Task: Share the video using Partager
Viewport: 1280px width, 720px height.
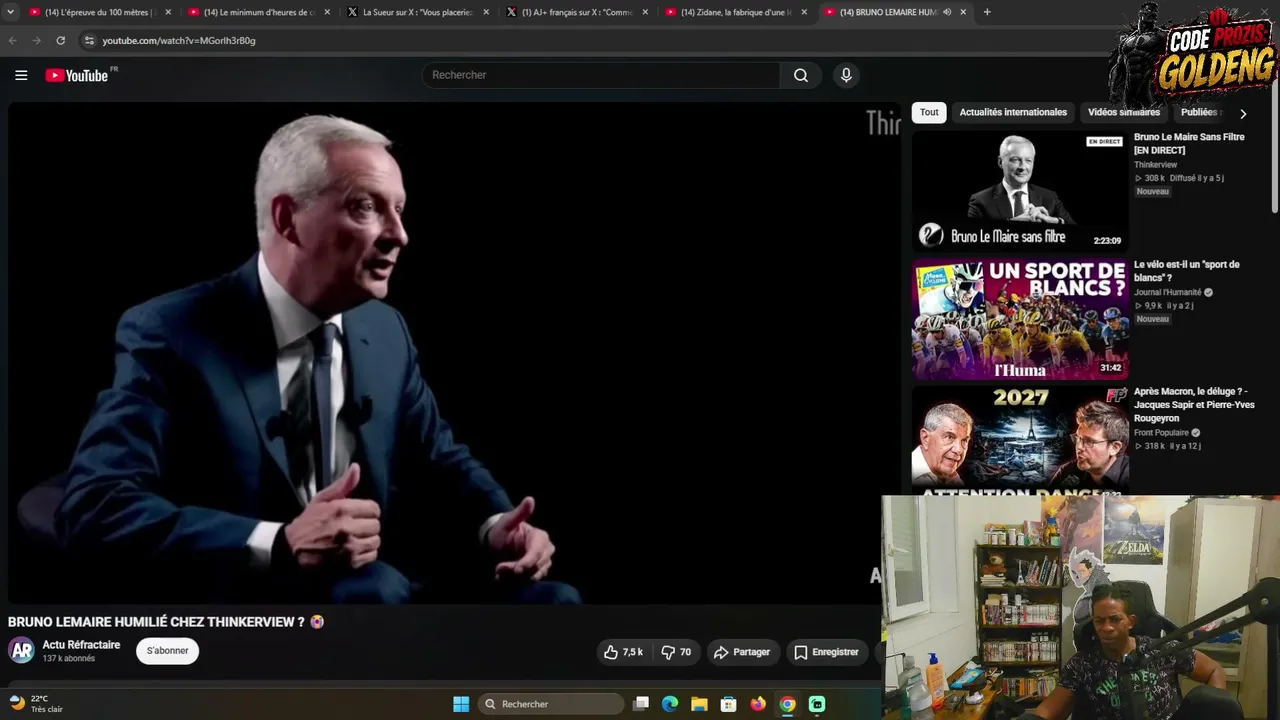Action: pos(741,652)
